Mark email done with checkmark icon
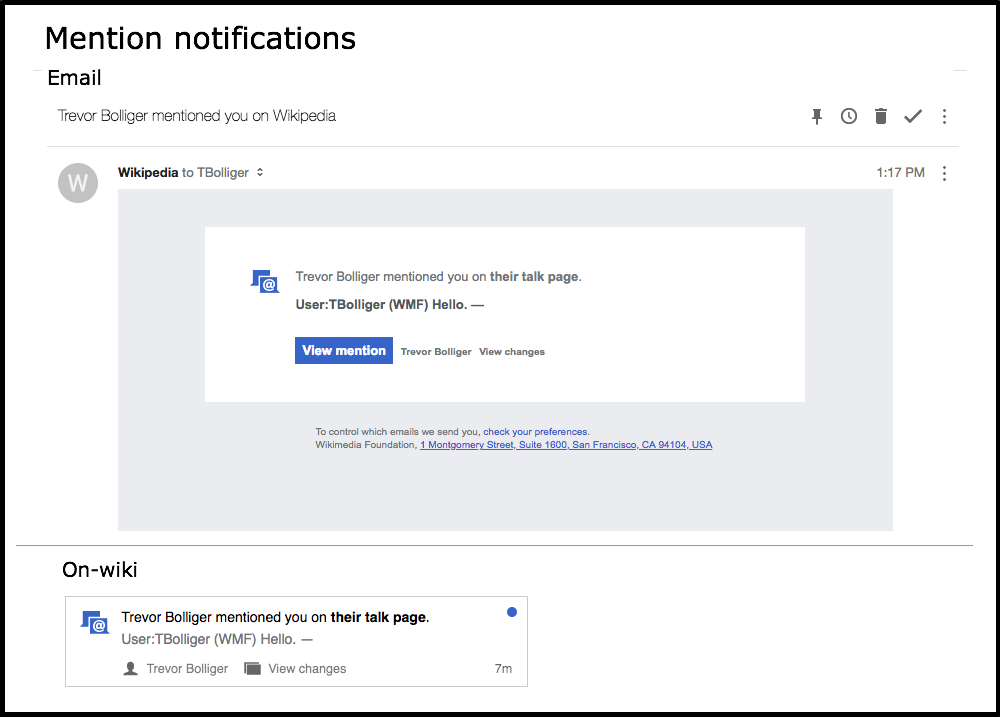This screenshot has height=718, width=1000. [x=913, y=116]
